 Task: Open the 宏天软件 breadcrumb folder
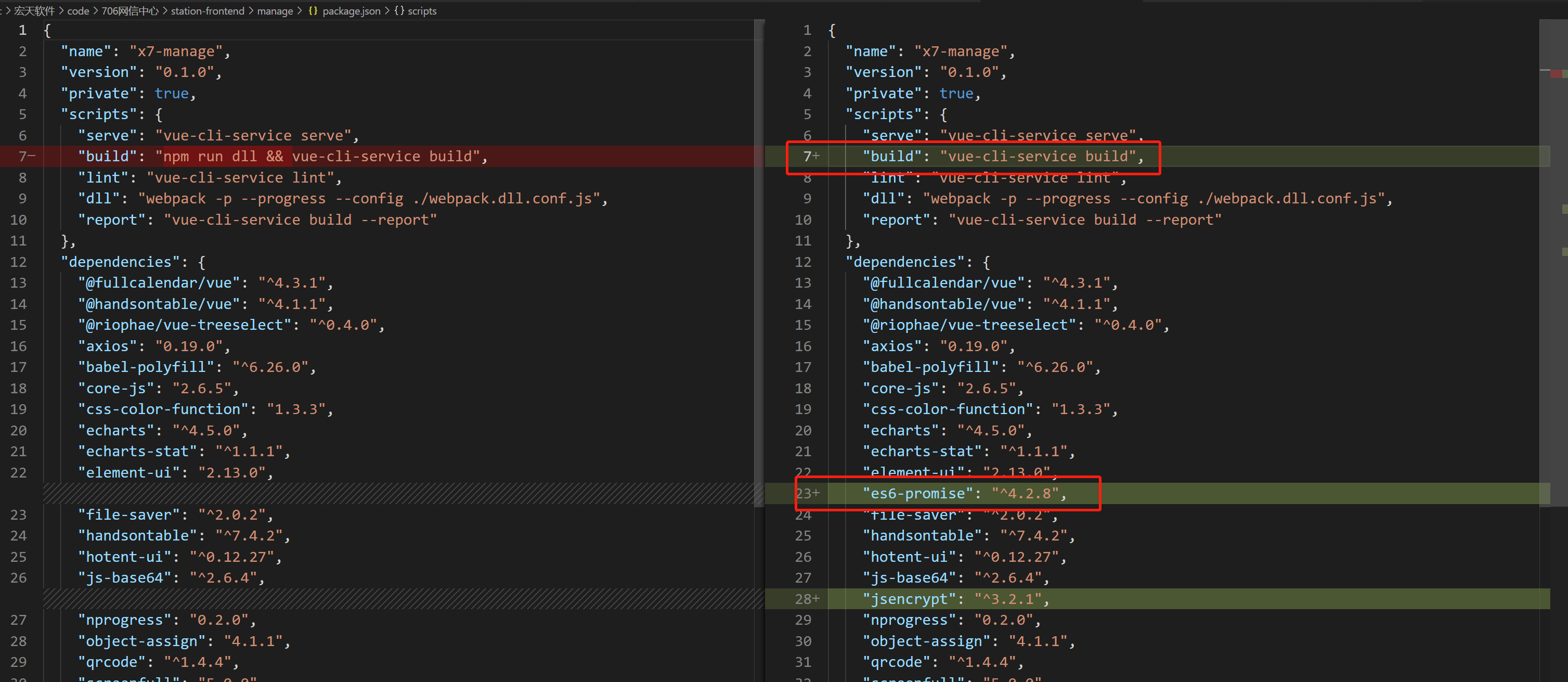(x=34, y=11)
